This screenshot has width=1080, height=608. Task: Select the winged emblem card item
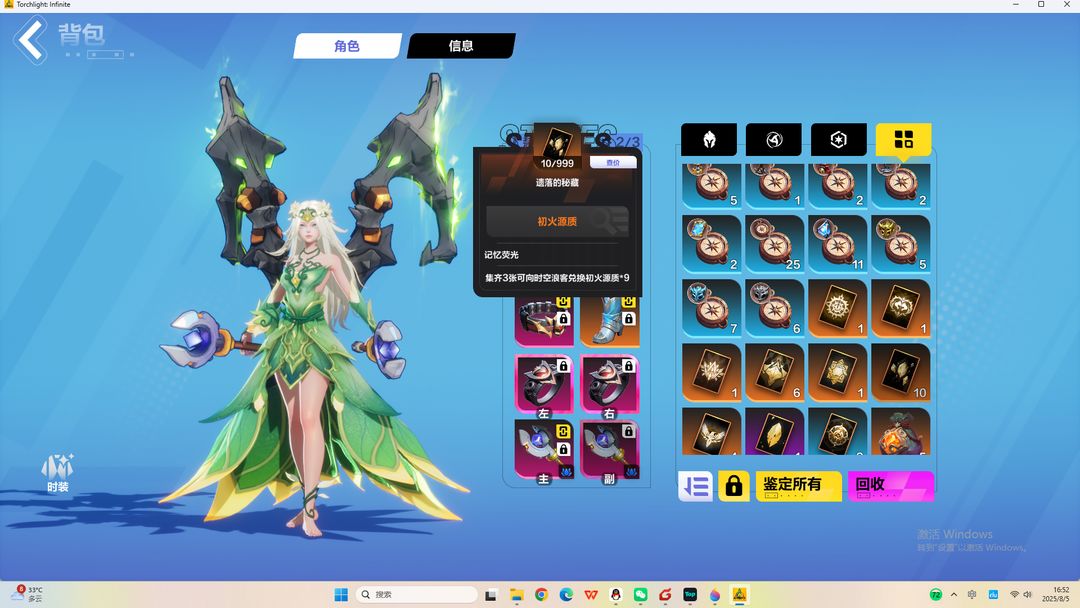(712, 431)
